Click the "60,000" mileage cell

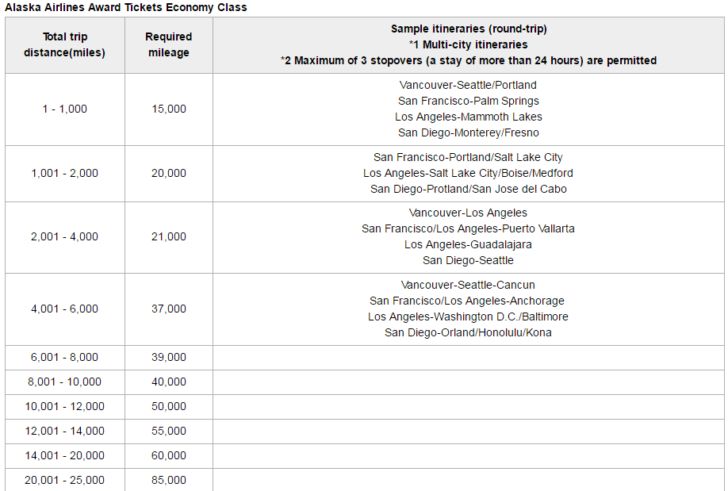tap(169, 456)
